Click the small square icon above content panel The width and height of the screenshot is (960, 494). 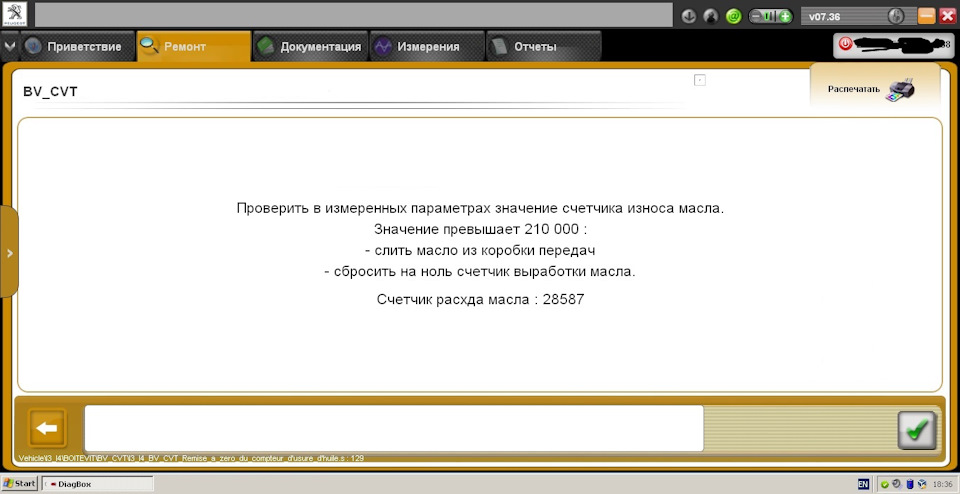[700, 80]
